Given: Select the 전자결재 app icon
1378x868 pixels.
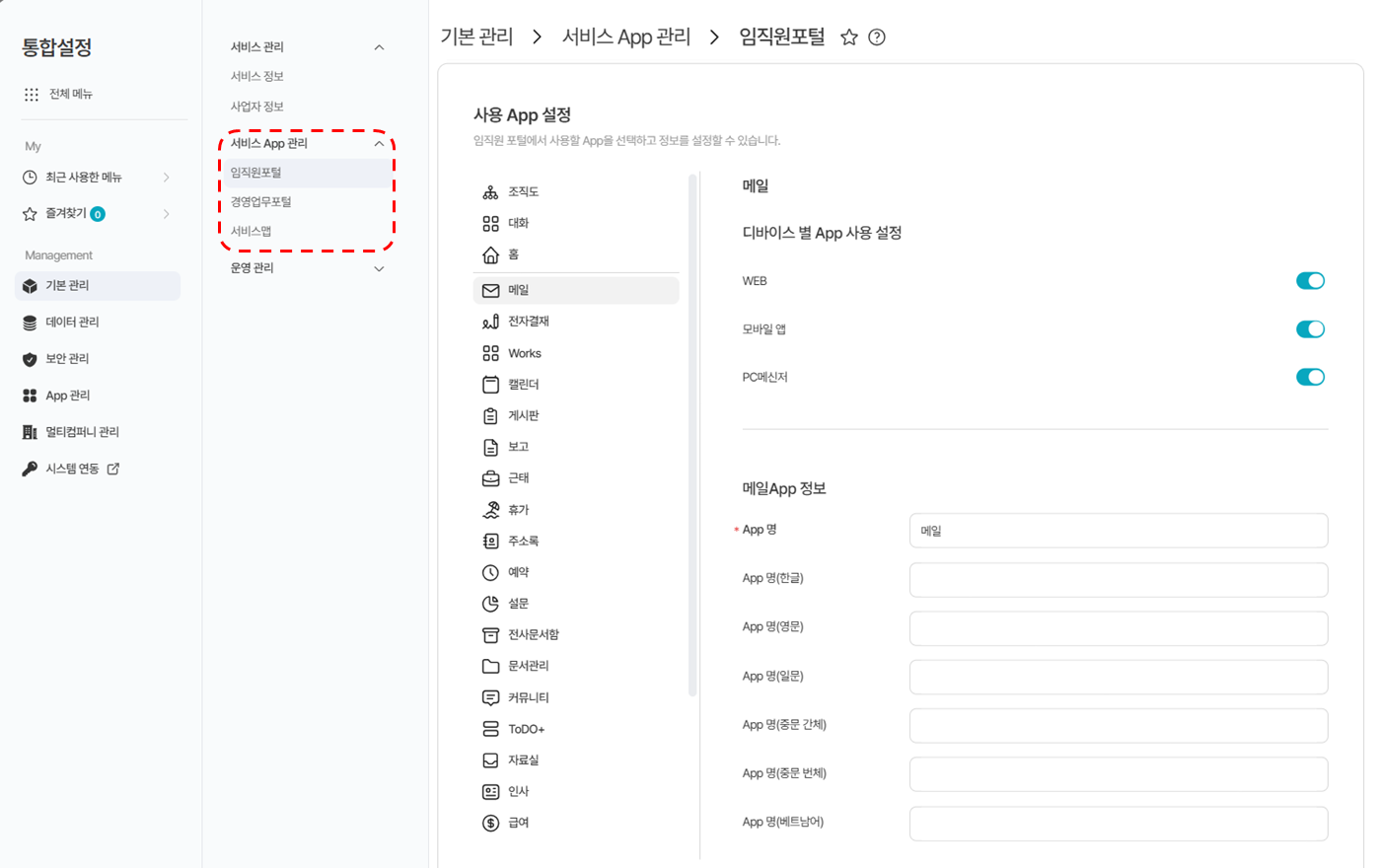Looking at the screenshot, I should [490, 322].
